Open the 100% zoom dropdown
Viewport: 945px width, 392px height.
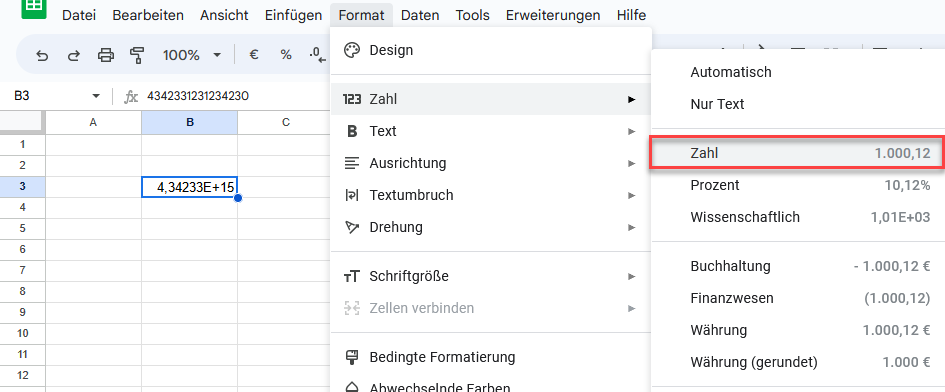[x=192, y=55]
